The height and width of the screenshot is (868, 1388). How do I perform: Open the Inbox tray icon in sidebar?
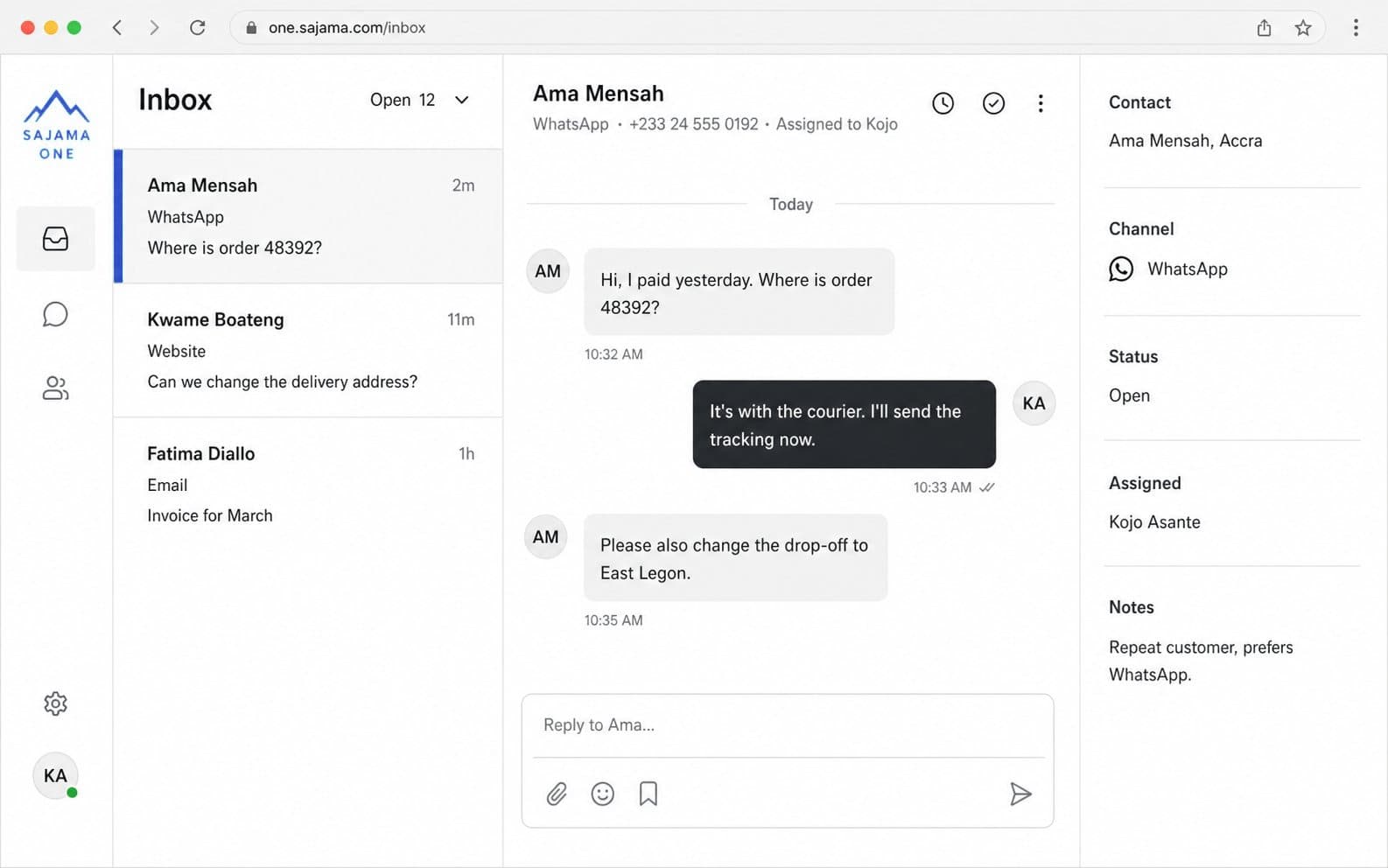55,239
